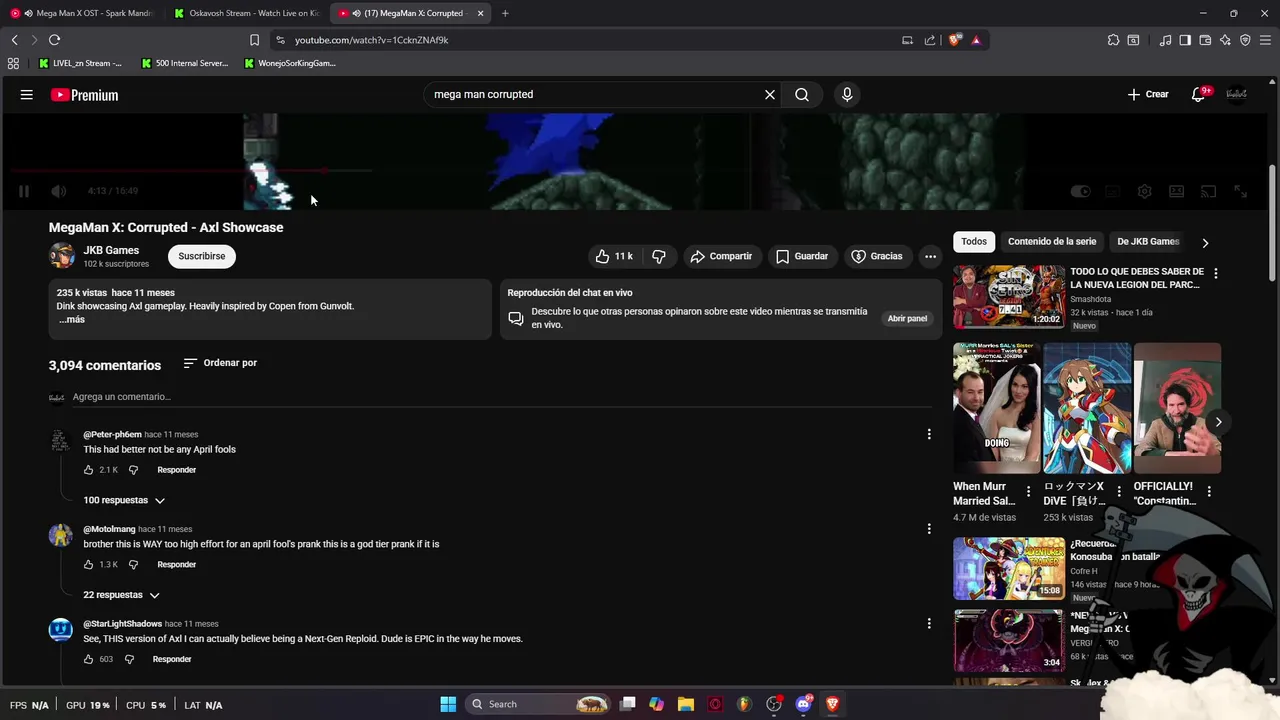Like Peter-ph6em's comment
The height and width of the screenshot is (720, 1280).
pos(89,470)
